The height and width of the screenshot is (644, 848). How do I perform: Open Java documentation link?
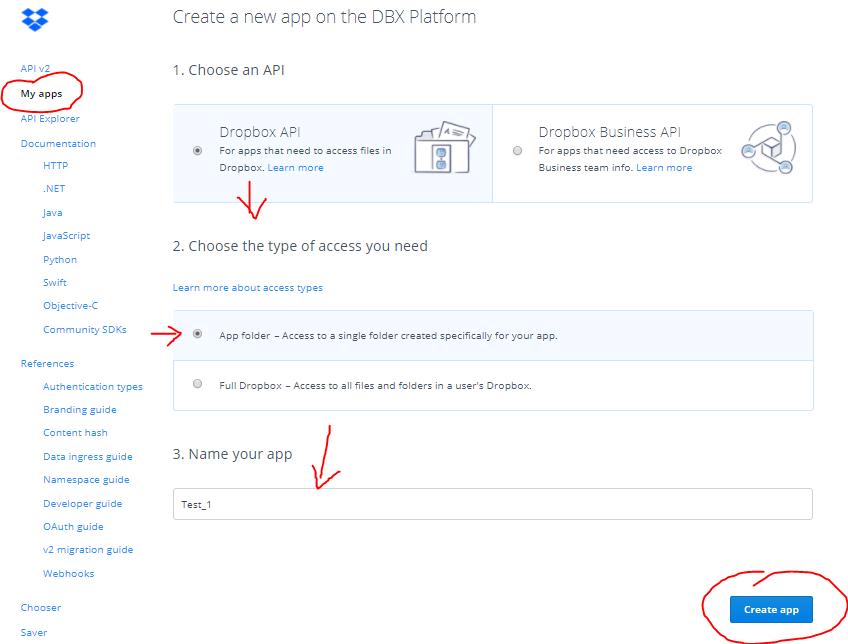tap(52, 213)
